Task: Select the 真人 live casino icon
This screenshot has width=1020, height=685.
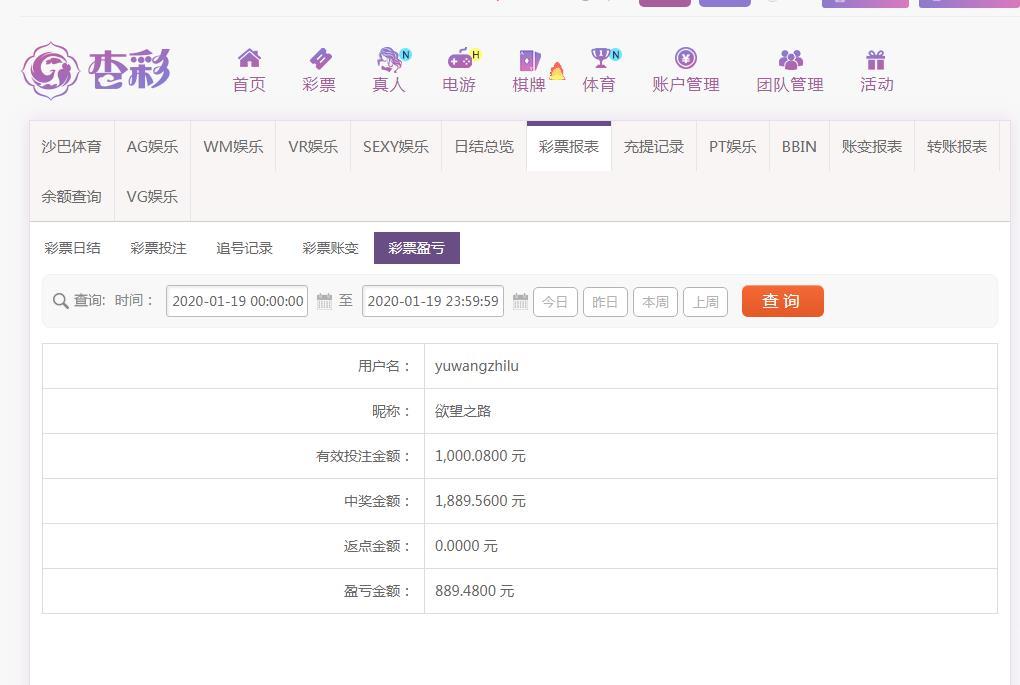Action: click(388, 59)
